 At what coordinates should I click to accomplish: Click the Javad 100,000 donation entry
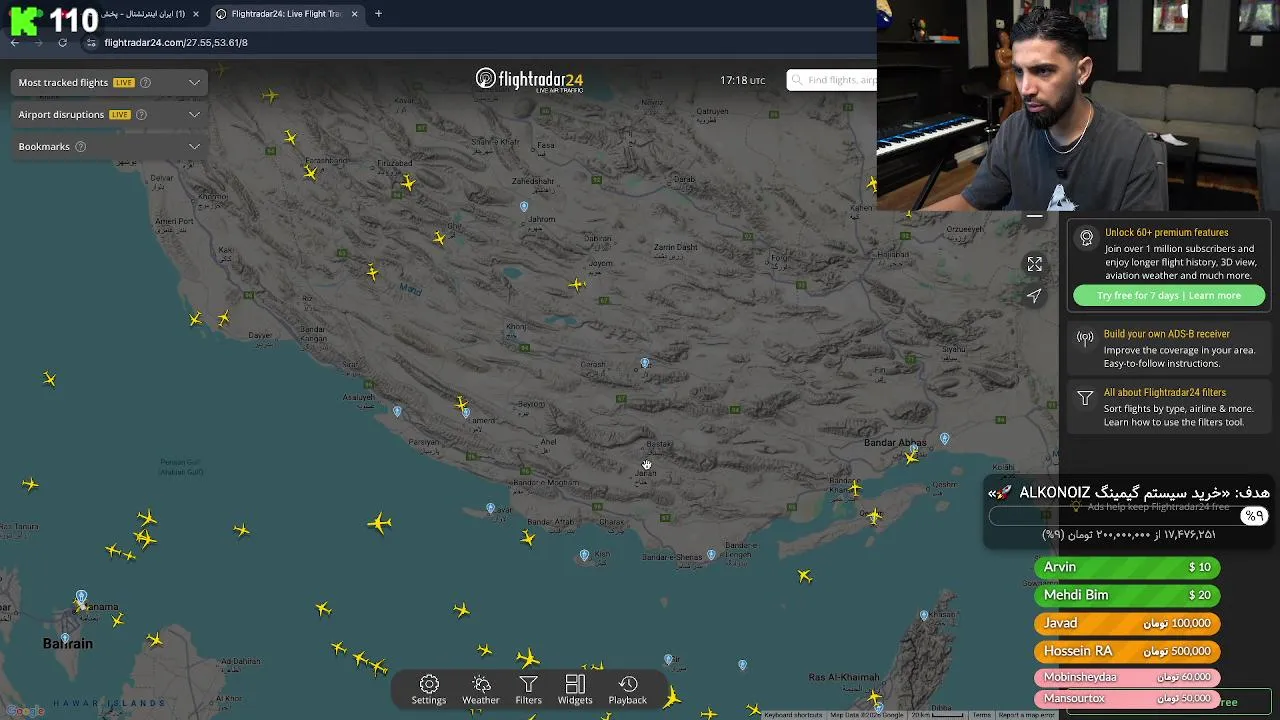pyautogui.click(x=1127, y=623)
